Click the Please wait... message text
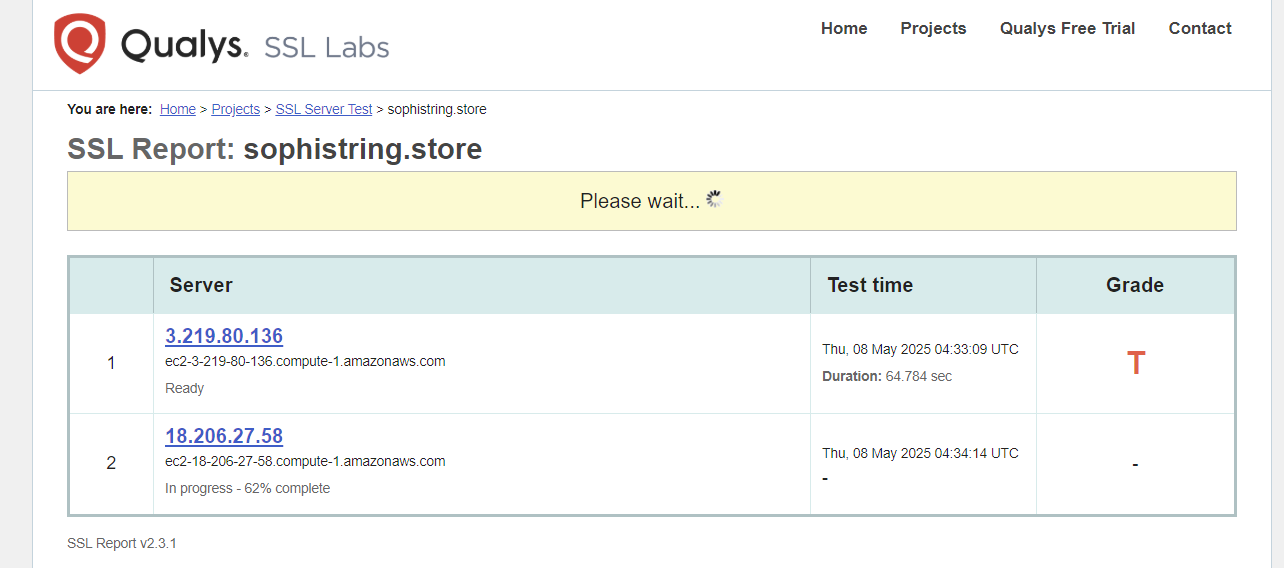This screenshot has height=568, width=1284. pyautogui.click(x=640, y=201)
